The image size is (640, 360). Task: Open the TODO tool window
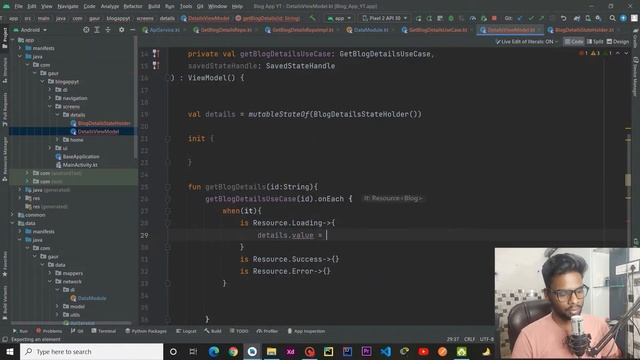click(239, 331)
